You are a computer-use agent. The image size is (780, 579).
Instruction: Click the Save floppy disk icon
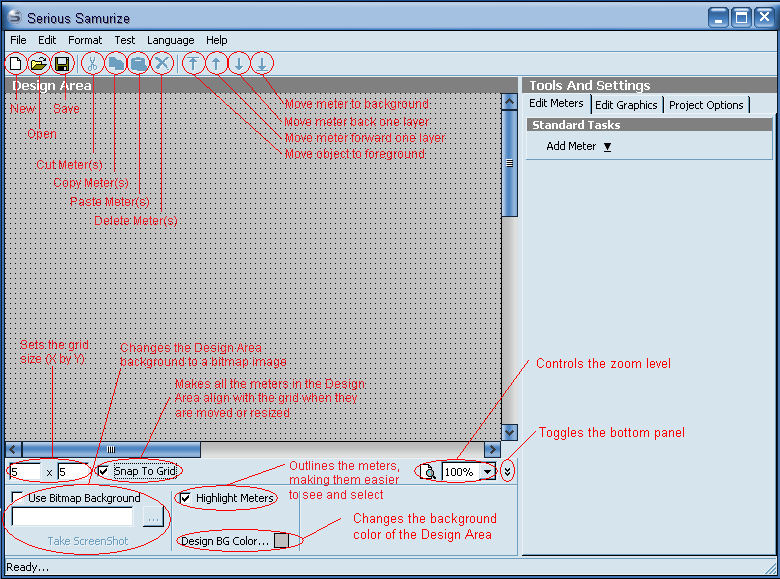tap(62, 64)
